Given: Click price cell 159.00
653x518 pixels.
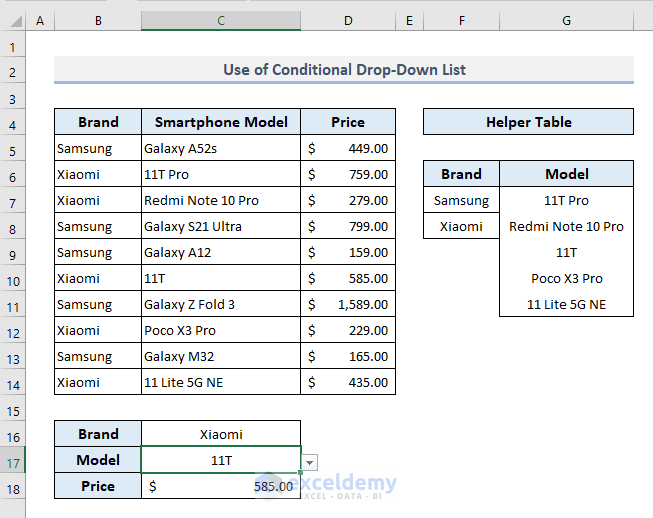Looking at the screenshot, I should [x=348, y=252].
